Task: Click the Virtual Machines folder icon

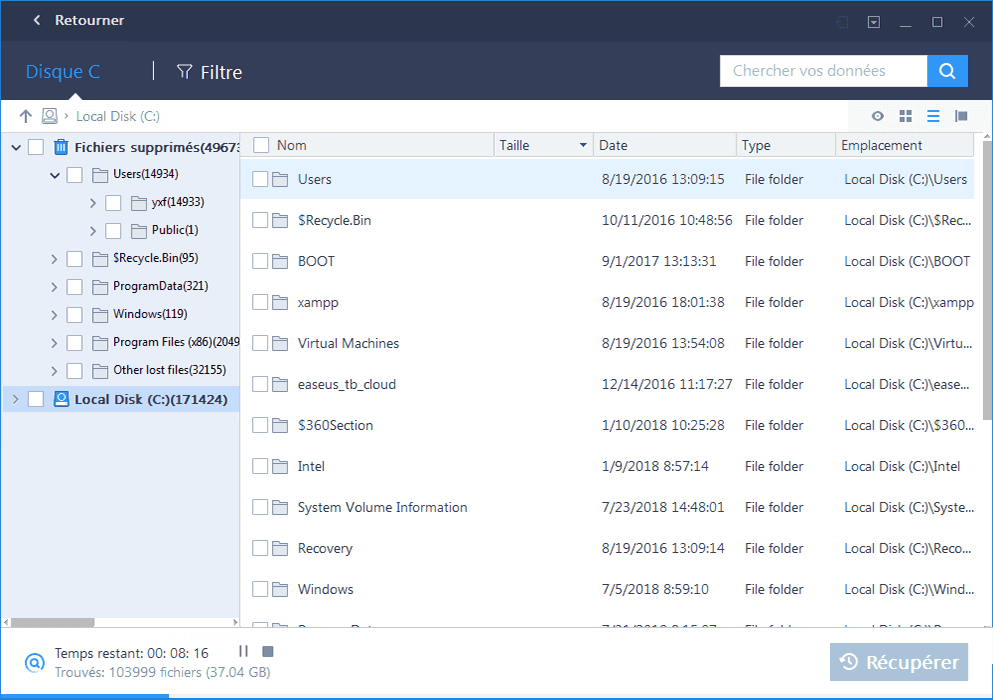Action: pyautogui.click(x=280, y=343)
